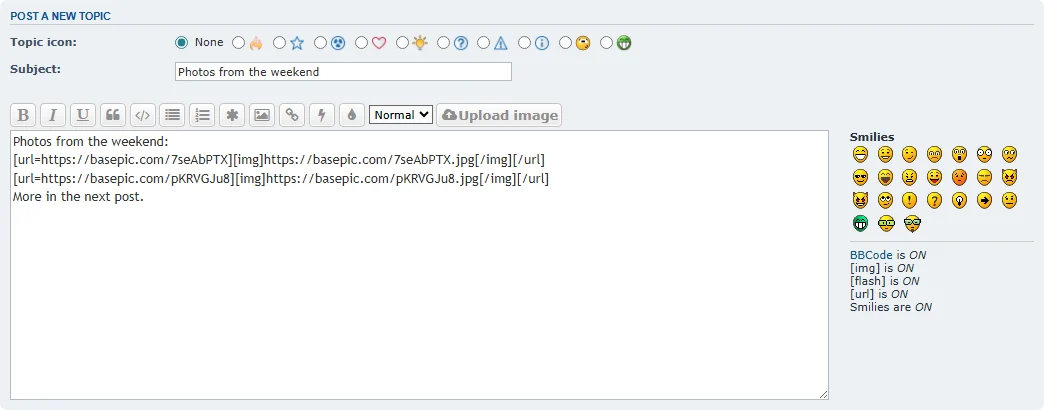Insert a numbered ordered list

click(x=202, y=115)
